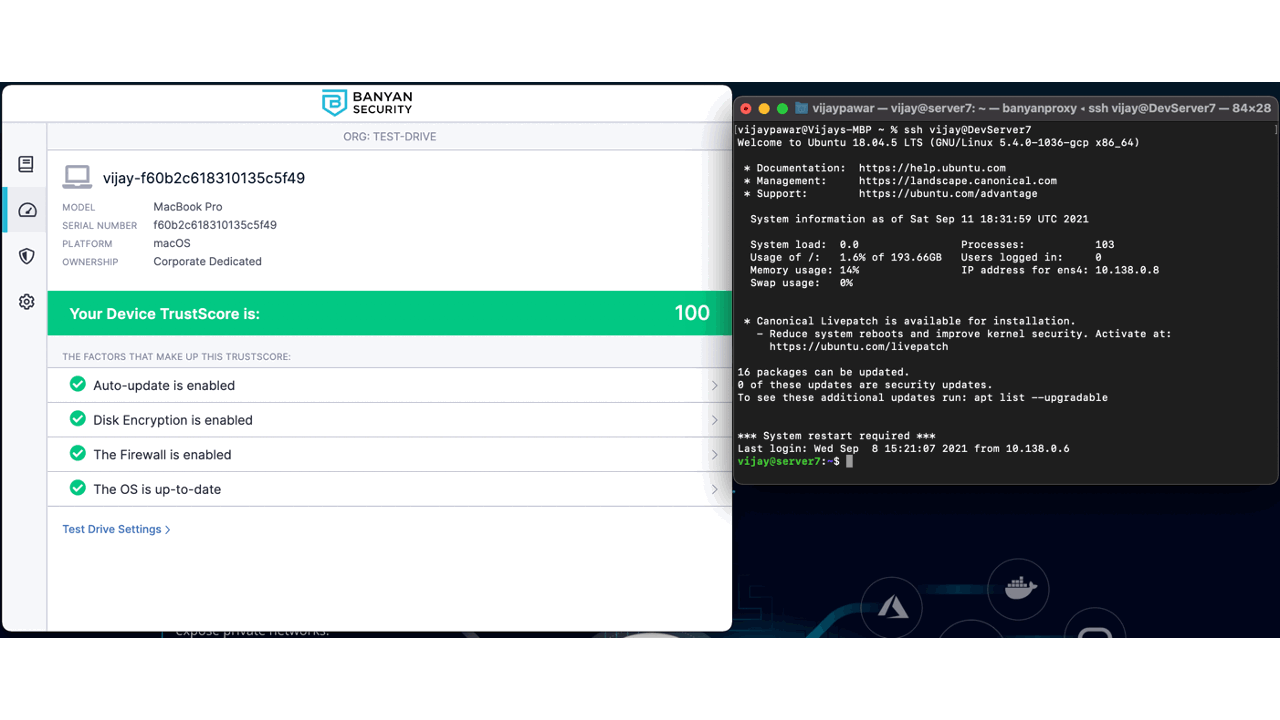Click the Docker whale icon in background
1280x720 pixels.
[1019, 588]
